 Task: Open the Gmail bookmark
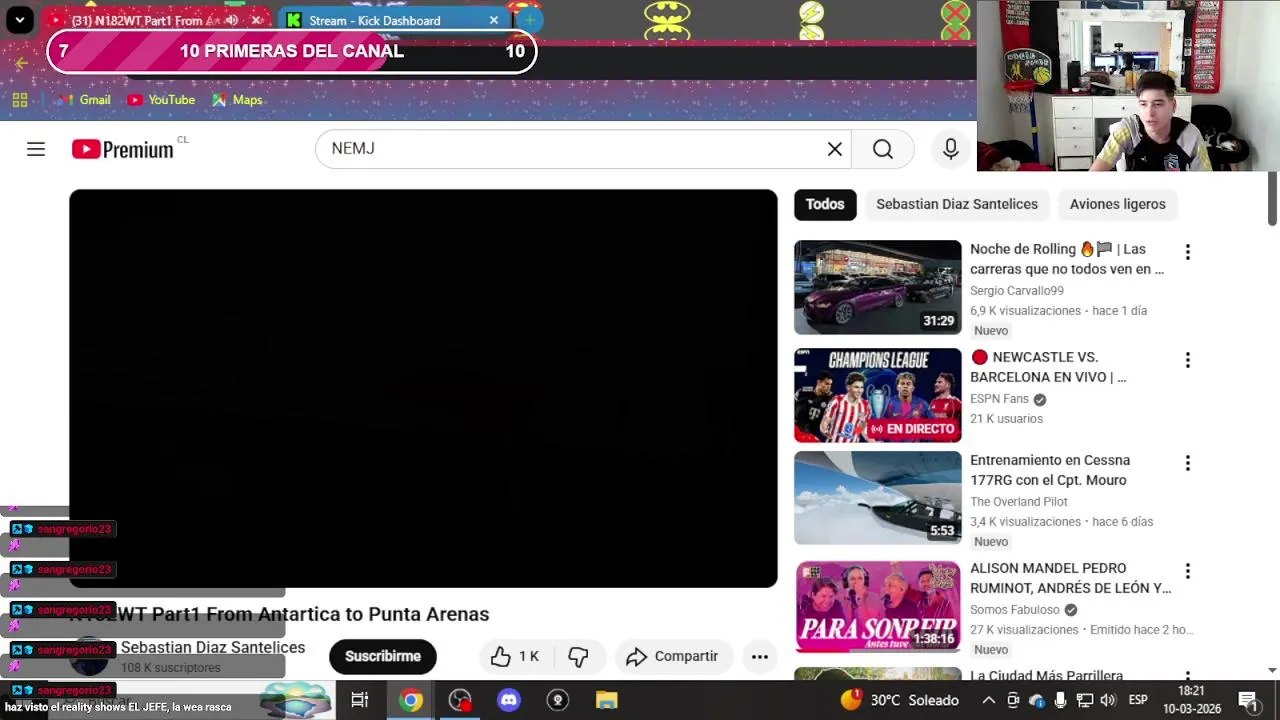[84, 100]
